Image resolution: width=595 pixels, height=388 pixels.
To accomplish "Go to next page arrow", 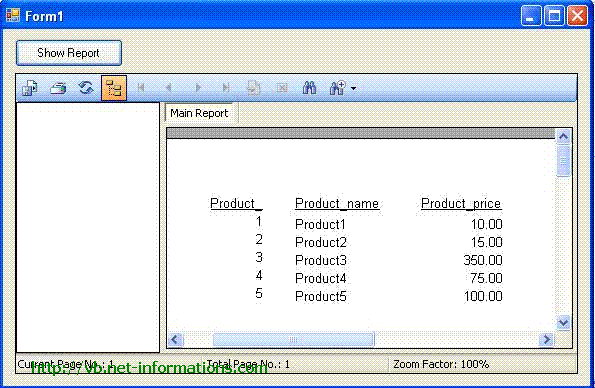I will (197, 88).
